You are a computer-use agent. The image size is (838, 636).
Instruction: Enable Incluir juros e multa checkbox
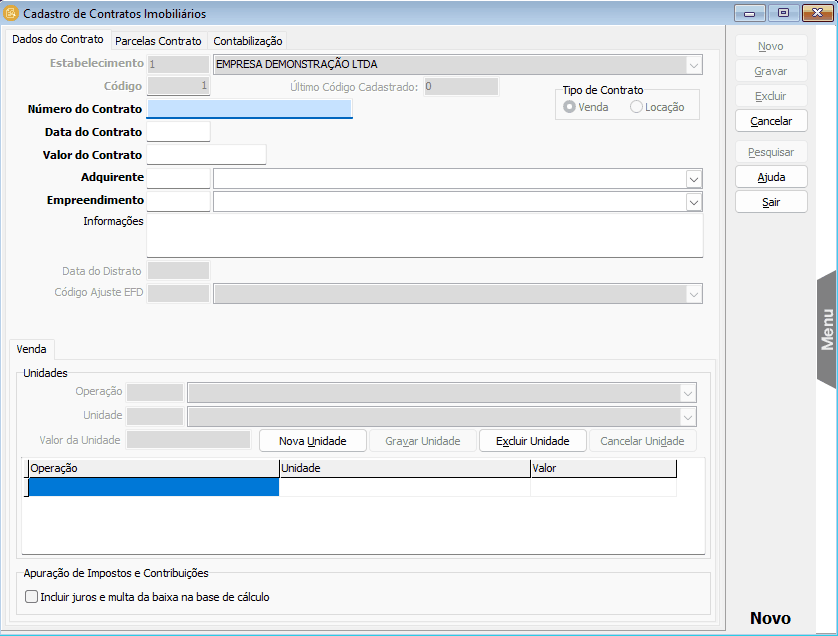tap(32, 597)
